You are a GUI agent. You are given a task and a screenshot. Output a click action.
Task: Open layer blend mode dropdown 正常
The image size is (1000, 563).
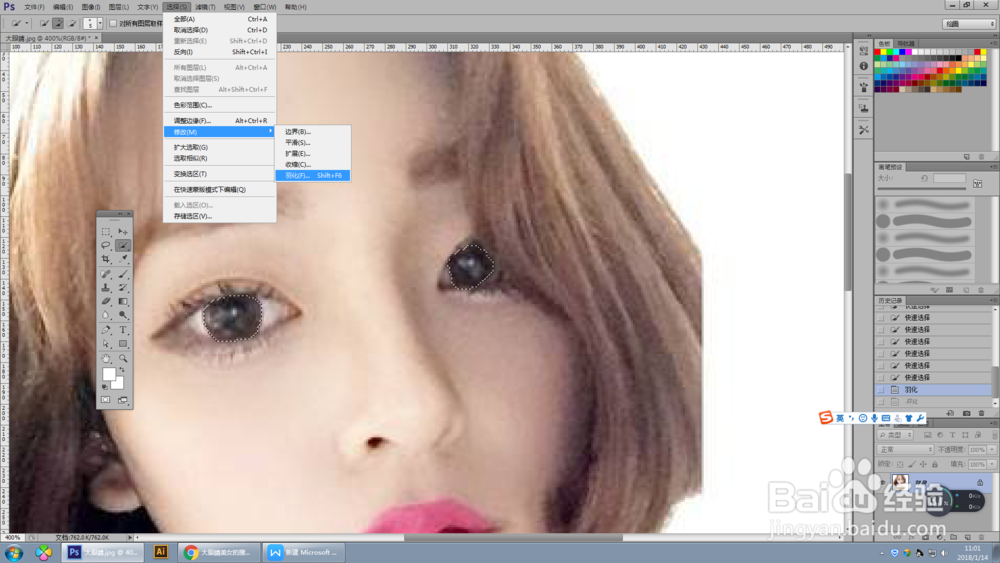[x=904, y=450]
